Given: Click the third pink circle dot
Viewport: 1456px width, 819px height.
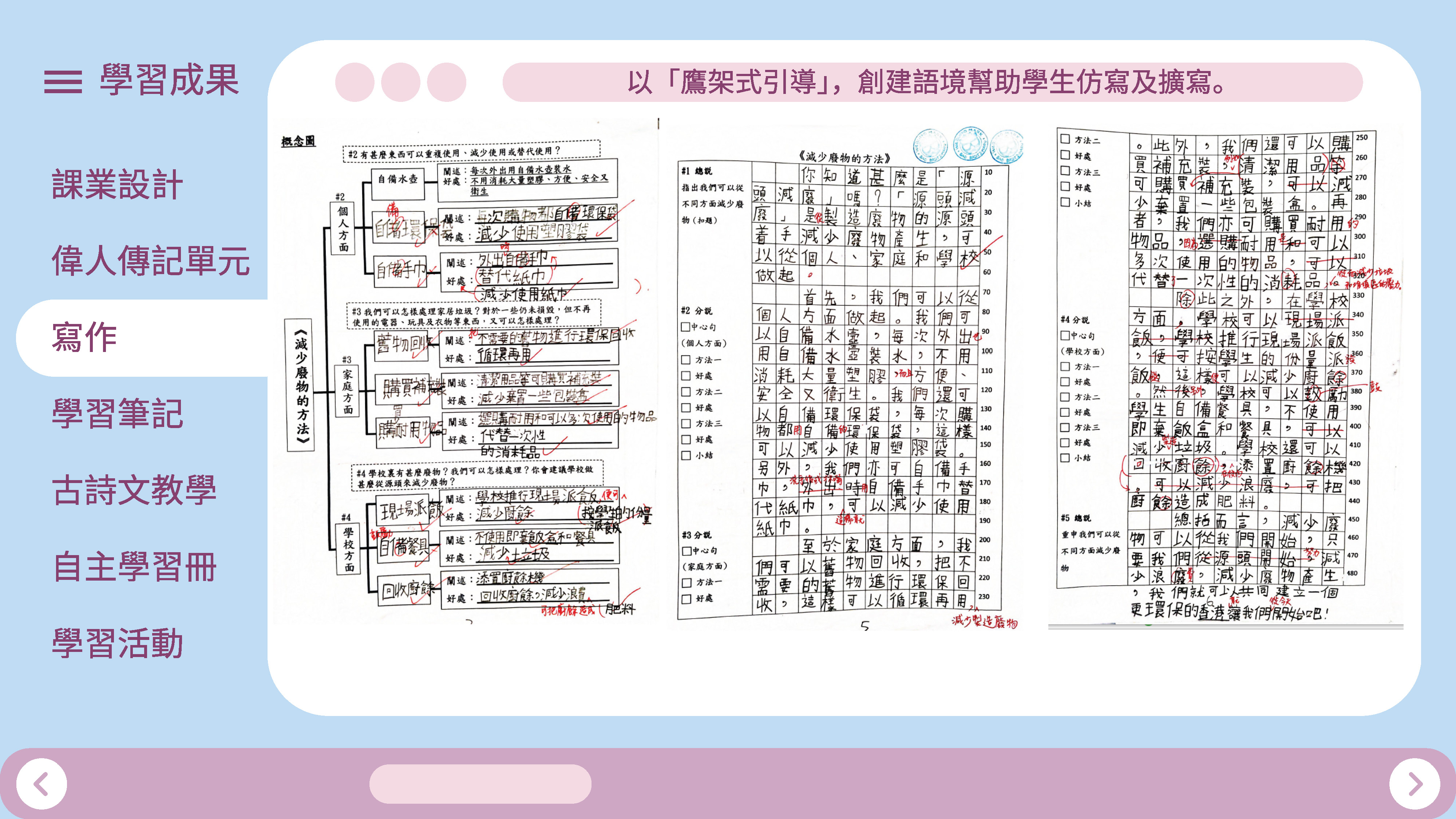Looking at the screenshot, I should 446,83.
